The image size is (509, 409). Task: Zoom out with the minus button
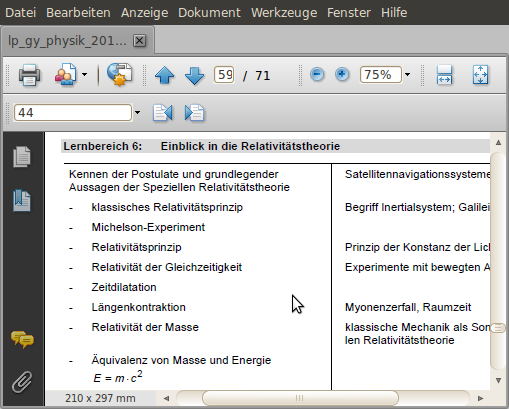pyautogui.click(x=317, y=74)
